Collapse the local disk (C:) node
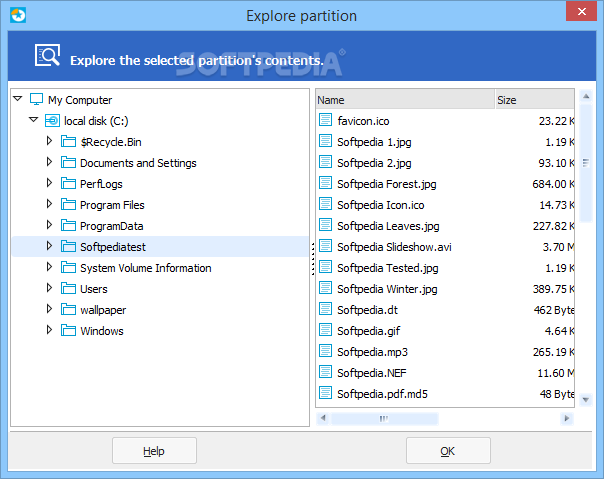Screen dimensions: 604x479 click(x=34, y=120)
